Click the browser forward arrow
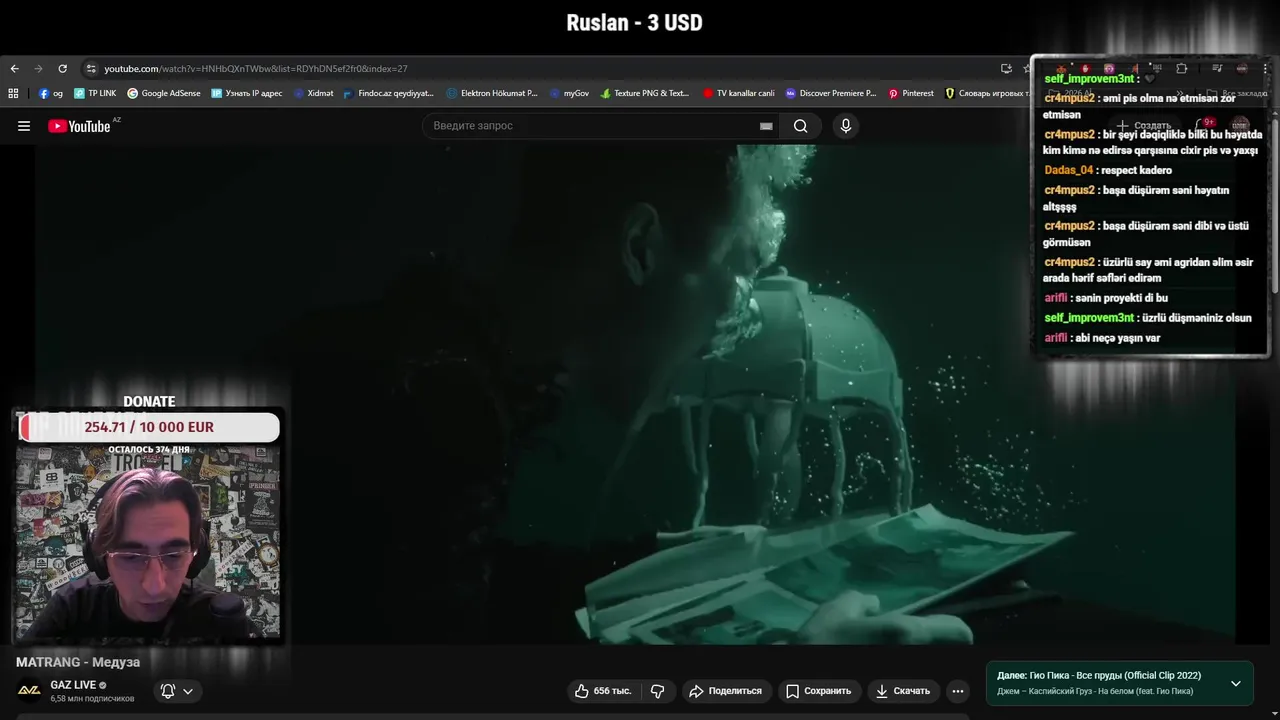The width and height of the screenshot is (1280, 720). (x=38, y=69)
